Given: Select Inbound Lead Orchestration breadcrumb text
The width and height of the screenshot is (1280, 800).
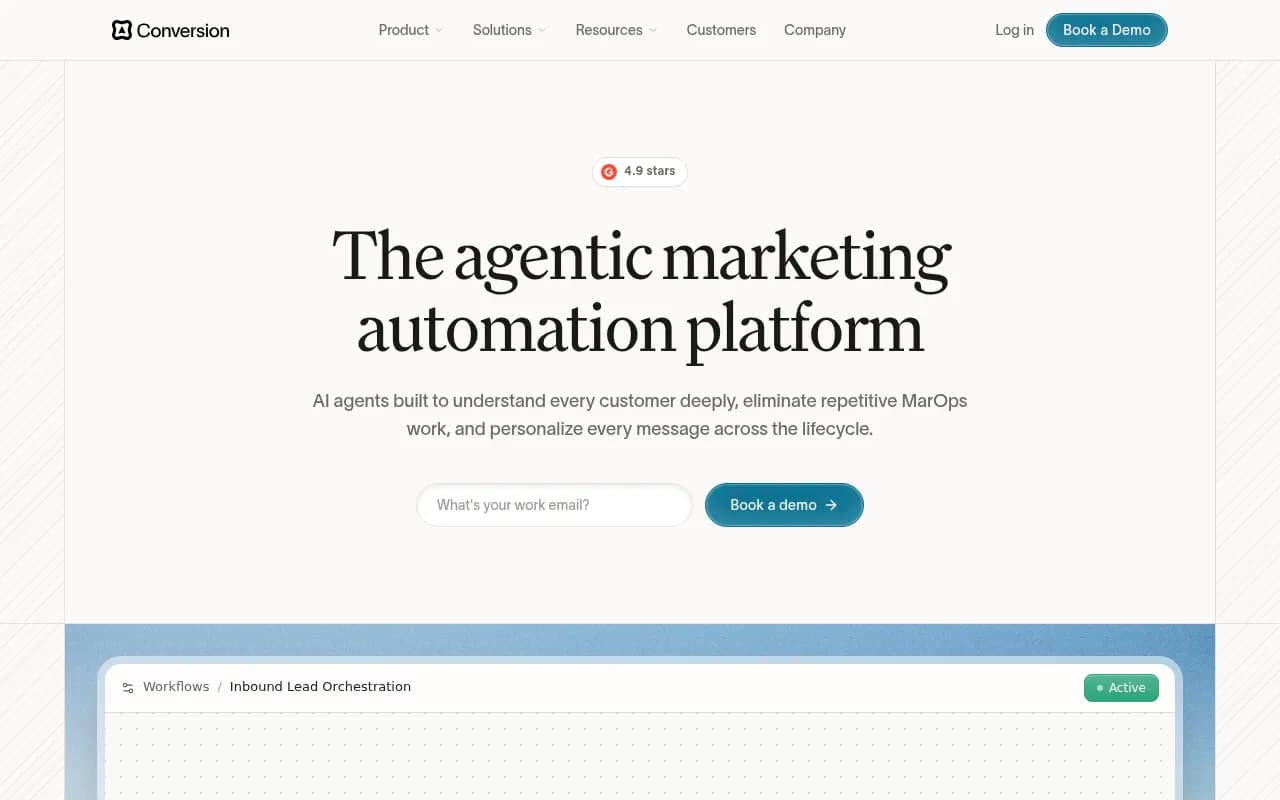Looking at the screenshot, I should coord(320,687).
